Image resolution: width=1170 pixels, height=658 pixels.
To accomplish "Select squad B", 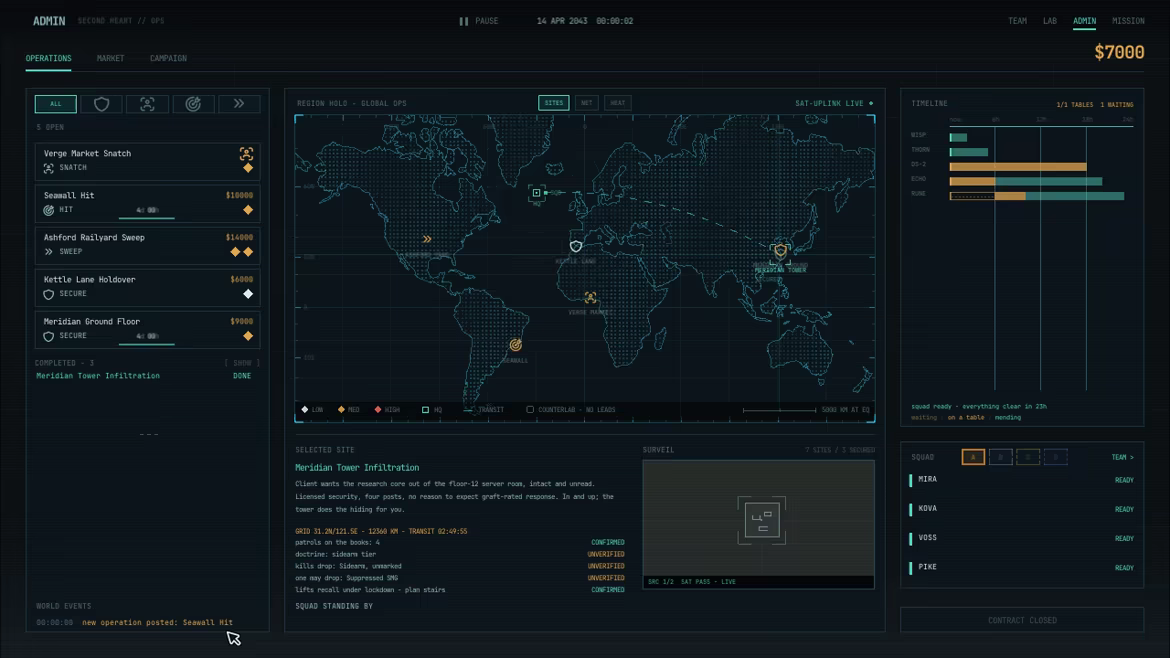I will (x=1001, y=457).
